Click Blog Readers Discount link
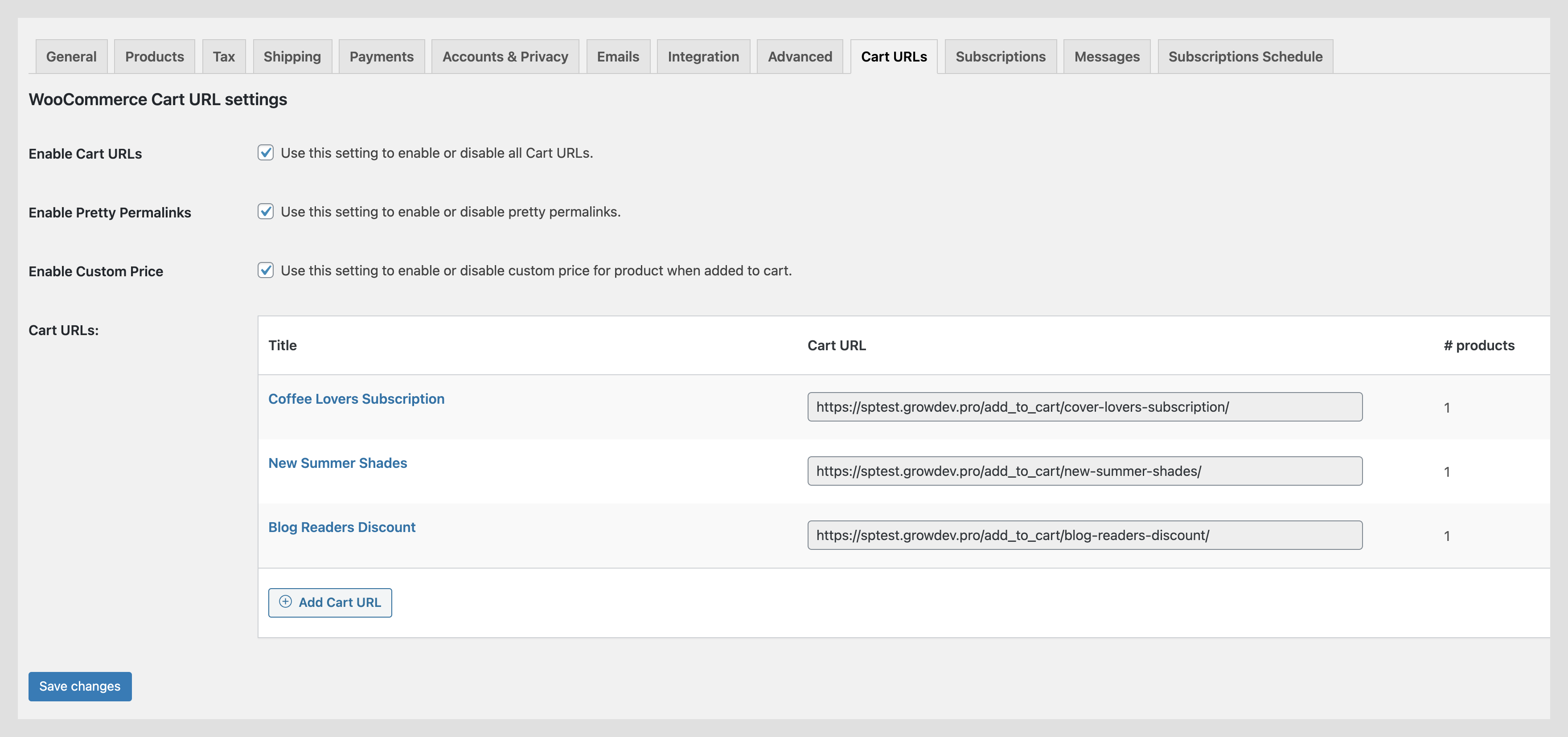This screenshot has height=737, width=1568. tap(341, 527)
